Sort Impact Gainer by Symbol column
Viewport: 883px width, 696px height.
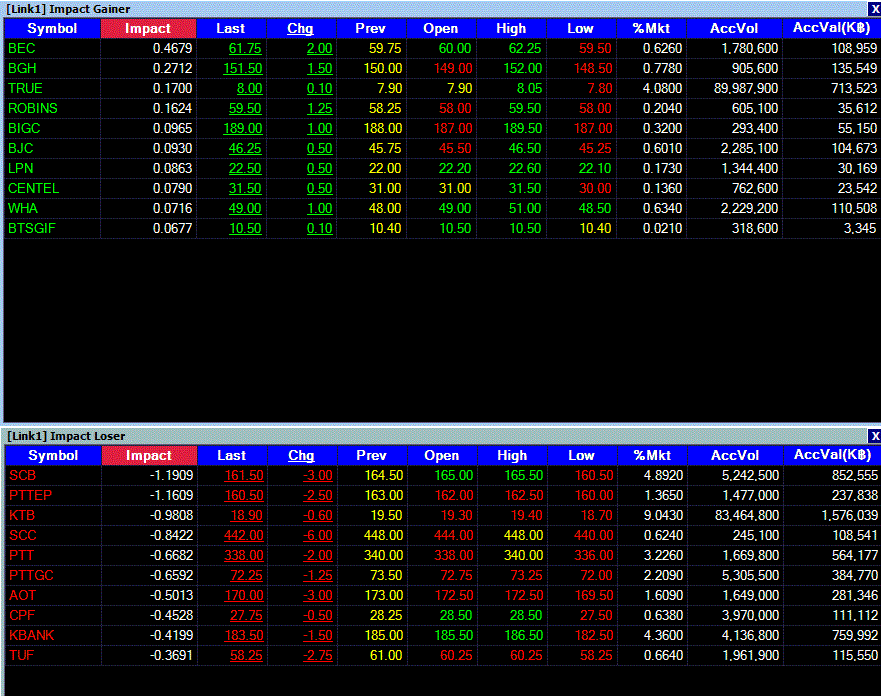click(x=52, y=29)
